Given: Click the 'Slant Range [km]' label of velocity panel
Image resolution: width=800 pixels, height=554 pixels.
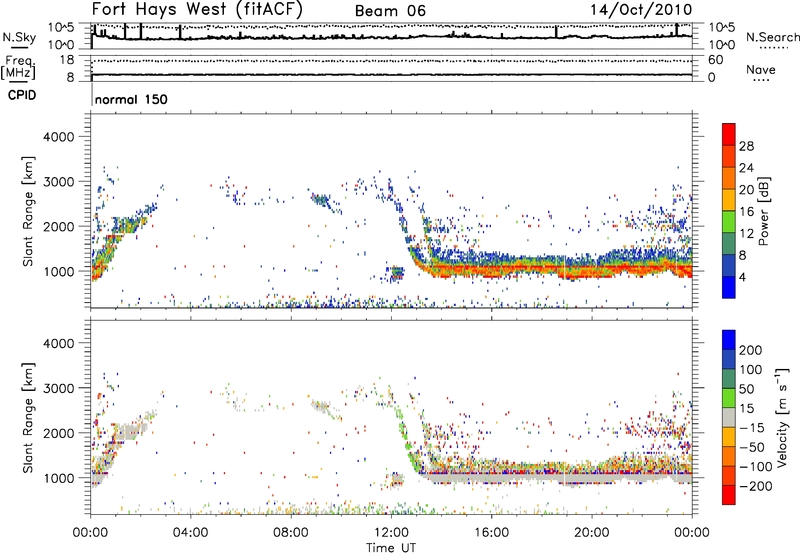Looking at the screenshot, I should tap(28, 417).
